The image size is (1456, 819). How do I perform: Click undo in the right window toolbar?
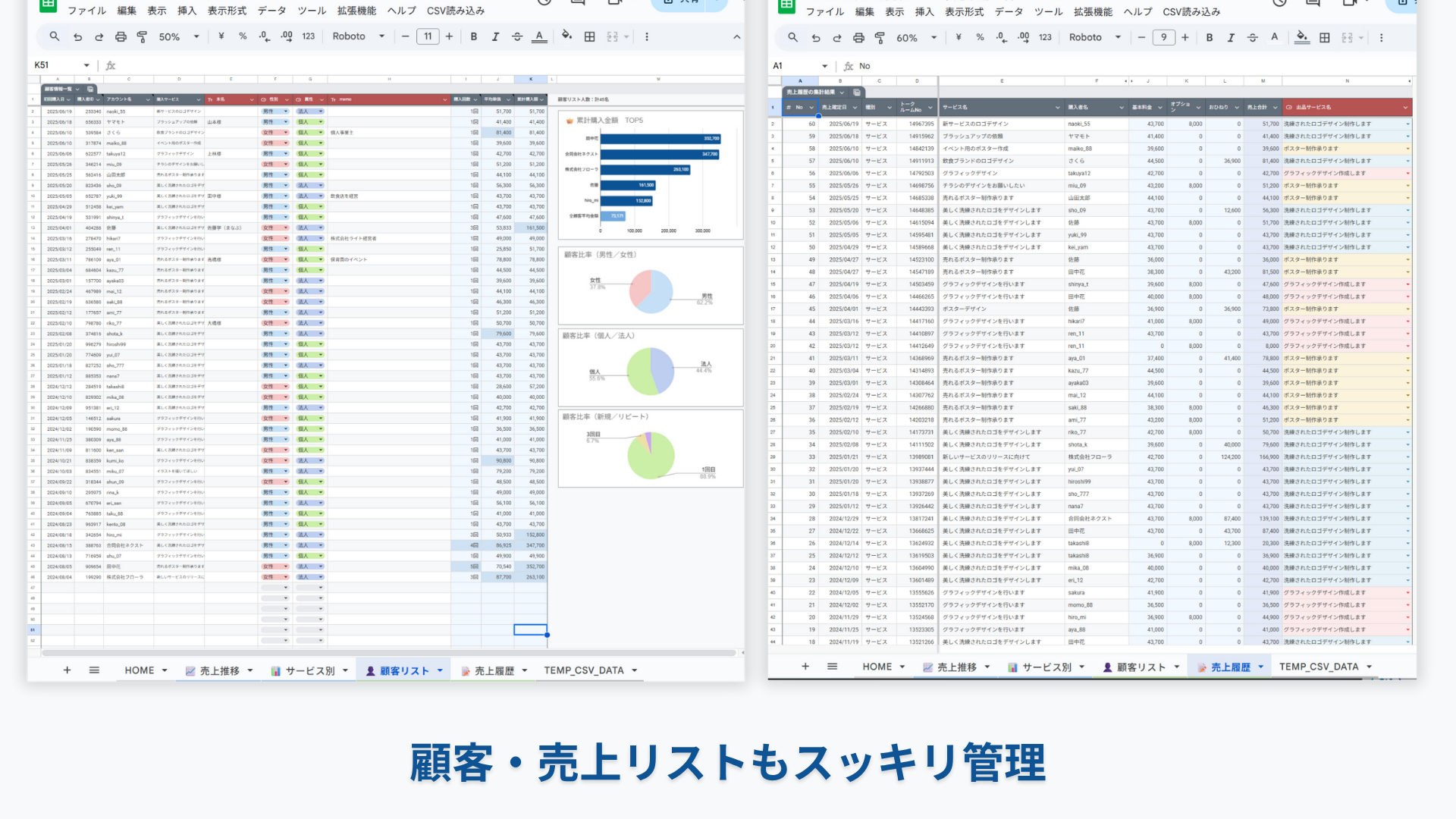click(815, 37)
